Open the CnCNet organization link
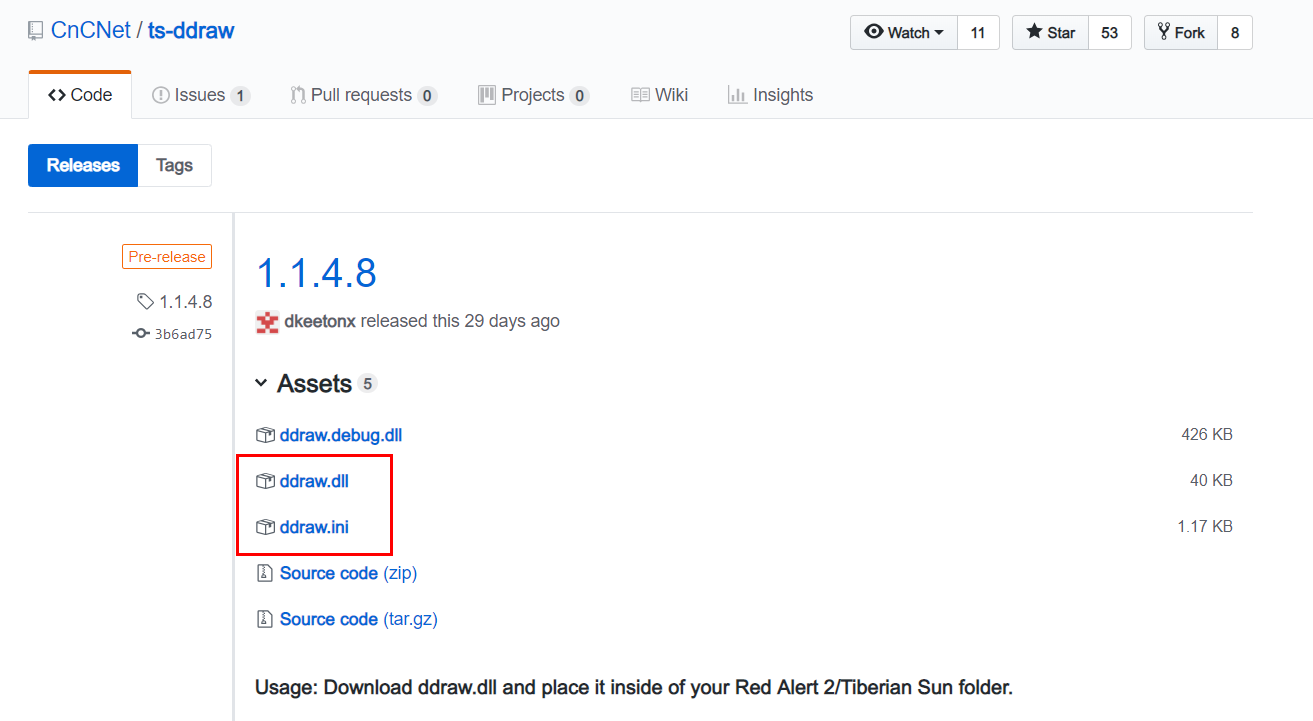 coord(91,31)
